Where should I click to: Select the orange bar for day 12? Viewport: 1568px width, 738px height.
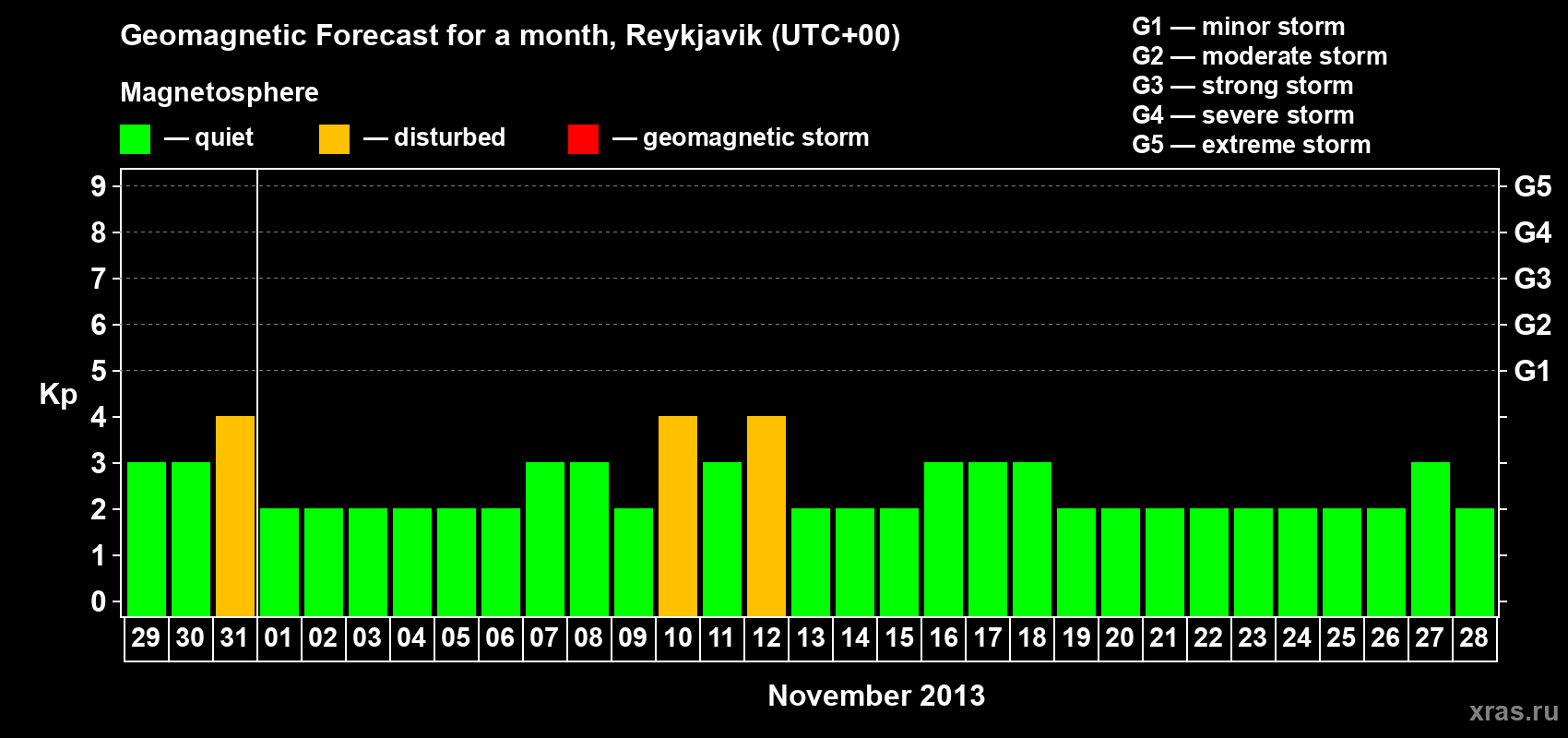pyautogui.click(x=766, y=516)
